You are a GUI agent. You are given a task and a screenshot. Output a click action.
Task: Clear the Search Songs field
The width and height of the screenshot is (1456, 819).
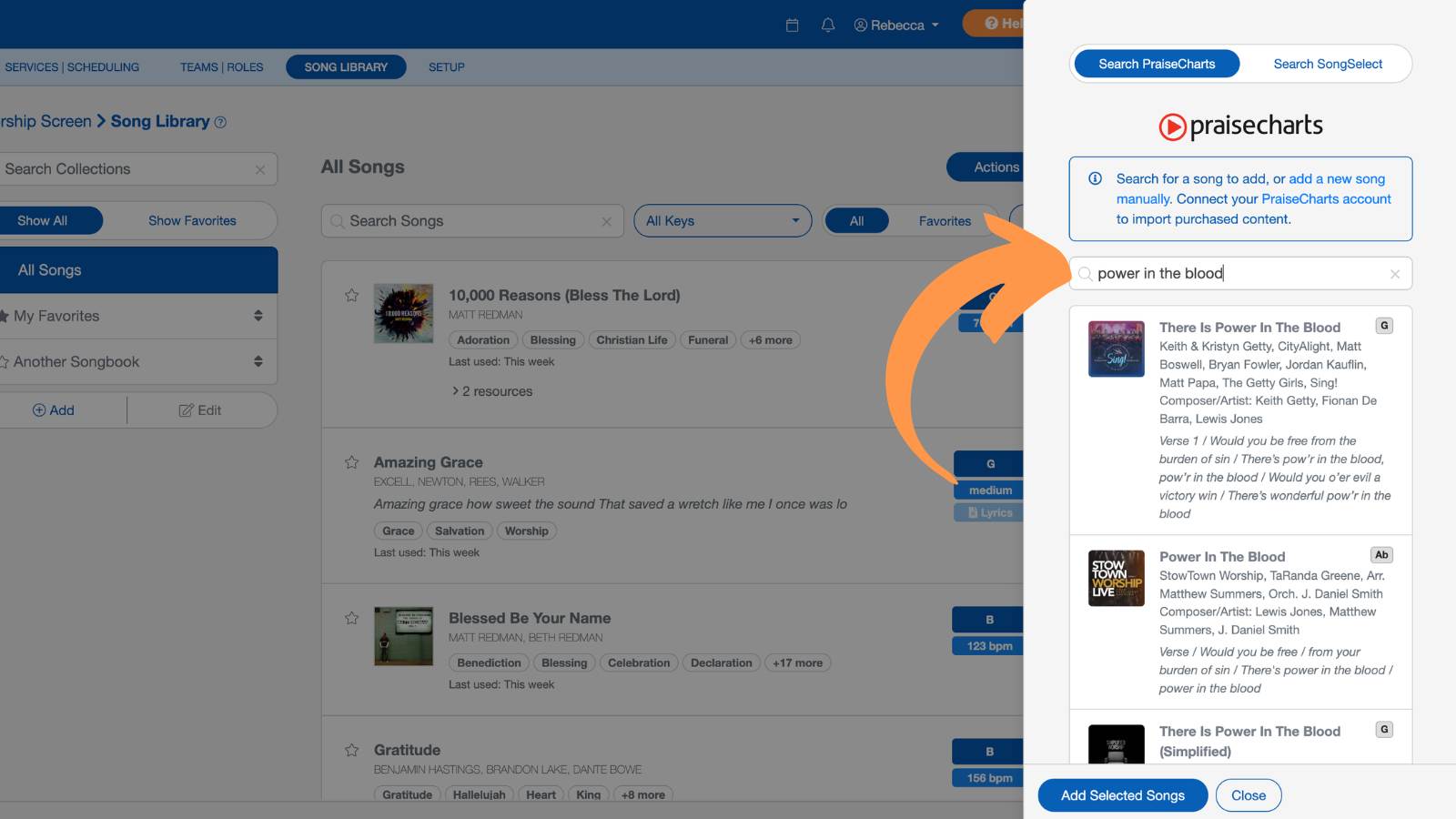[607, 221]
